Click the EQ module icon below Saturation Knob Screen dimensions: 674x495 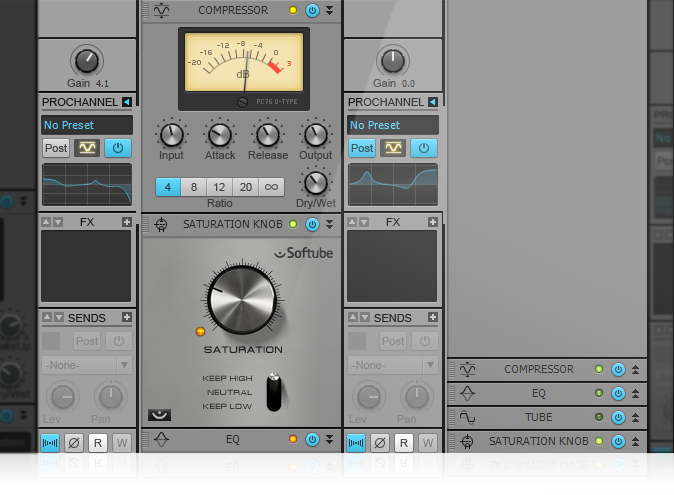pyautogui.click(x=161, y=439)
